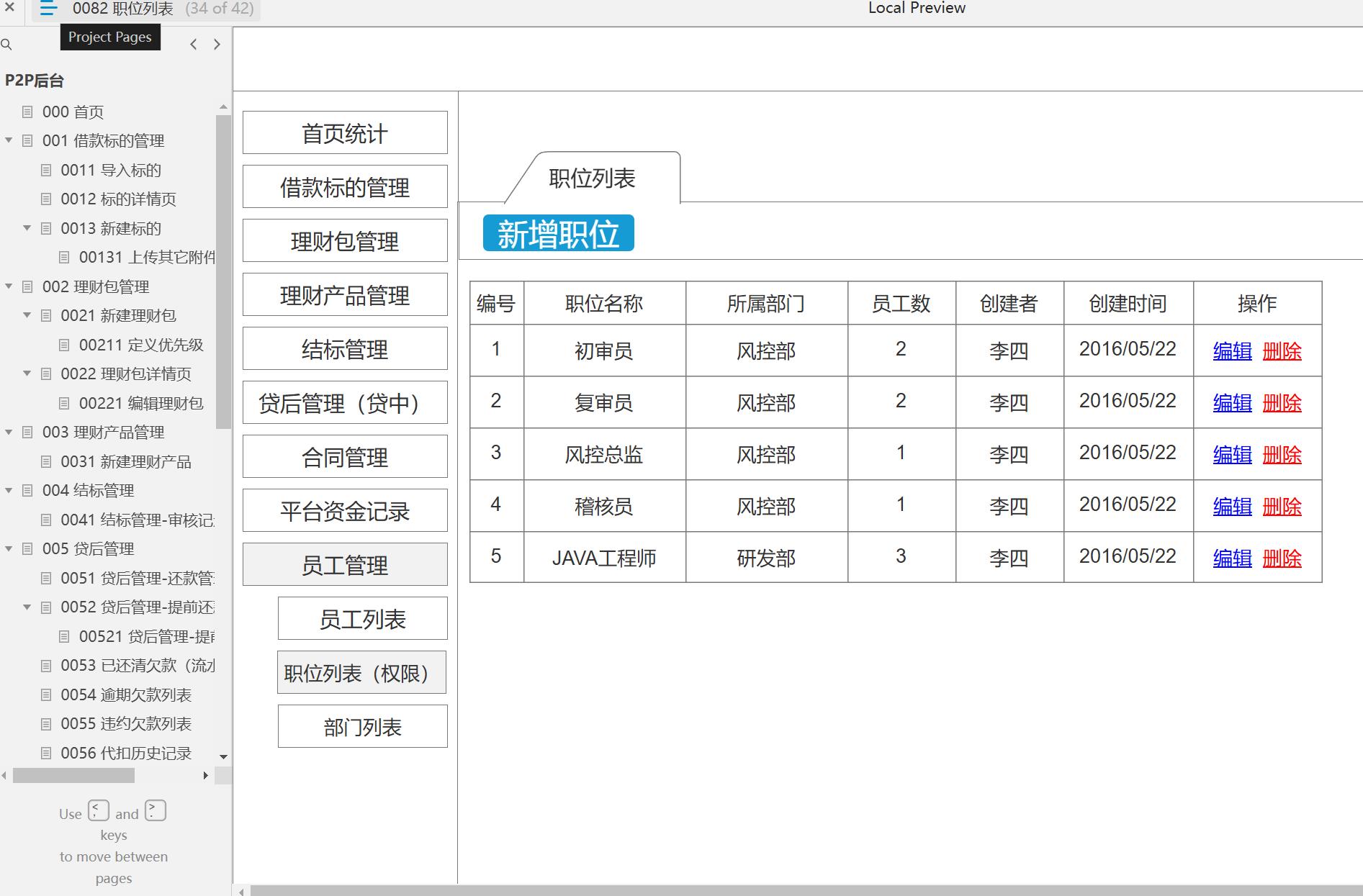
Task: Select the 员工管理 menu item
Action: [x=345, y=564]
